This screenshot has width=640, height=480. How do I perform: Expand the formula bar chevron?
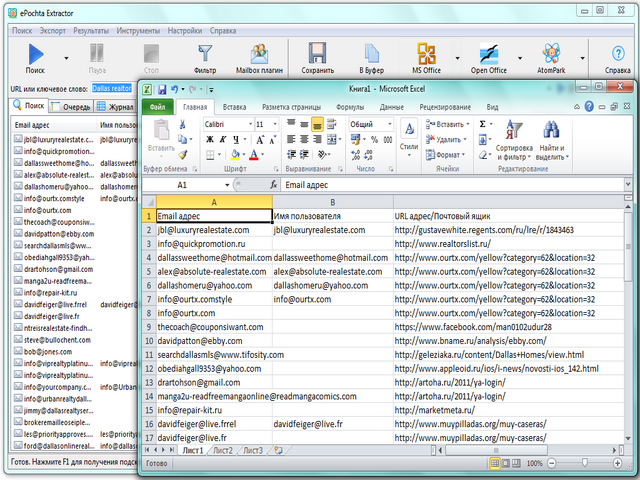[628, 184]
